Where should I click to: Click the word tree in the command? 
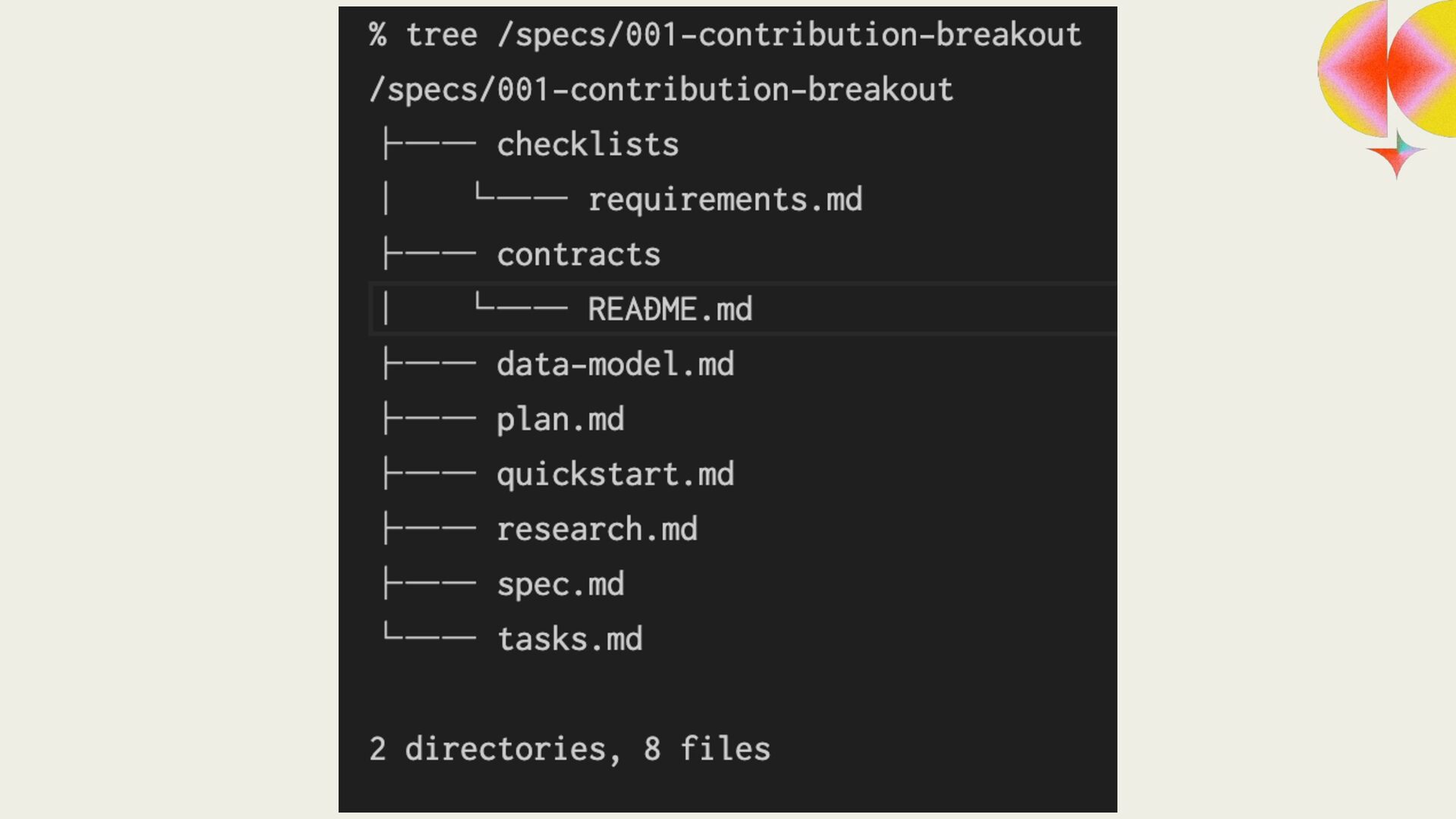(441, 35)
